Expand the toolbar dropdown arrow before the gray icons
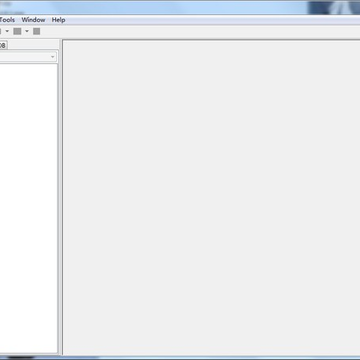360x360 pixels. pyautogui.click(x=7, y=31)
